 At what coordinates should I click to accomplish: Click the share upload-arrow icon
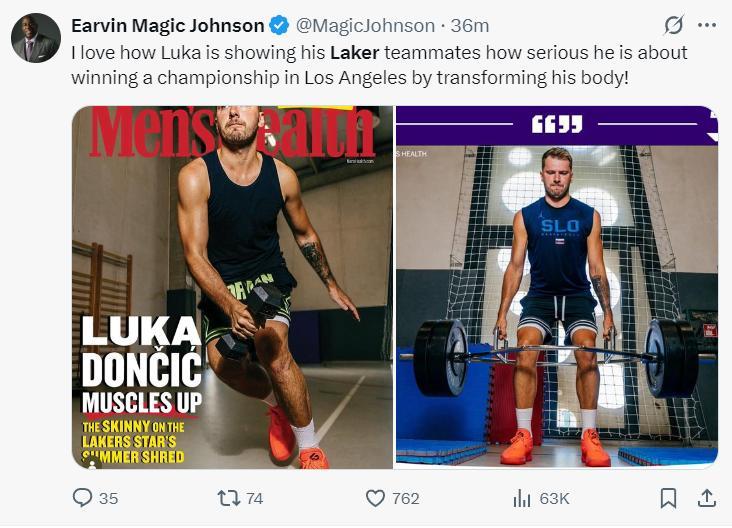(x=706, y=497)
